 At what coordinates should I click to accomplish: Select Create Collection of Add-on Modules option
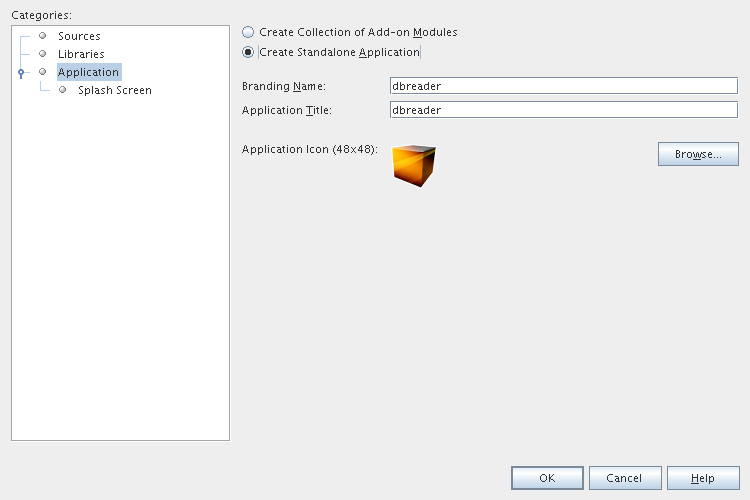pyautogui.click(x=248, y=32)
